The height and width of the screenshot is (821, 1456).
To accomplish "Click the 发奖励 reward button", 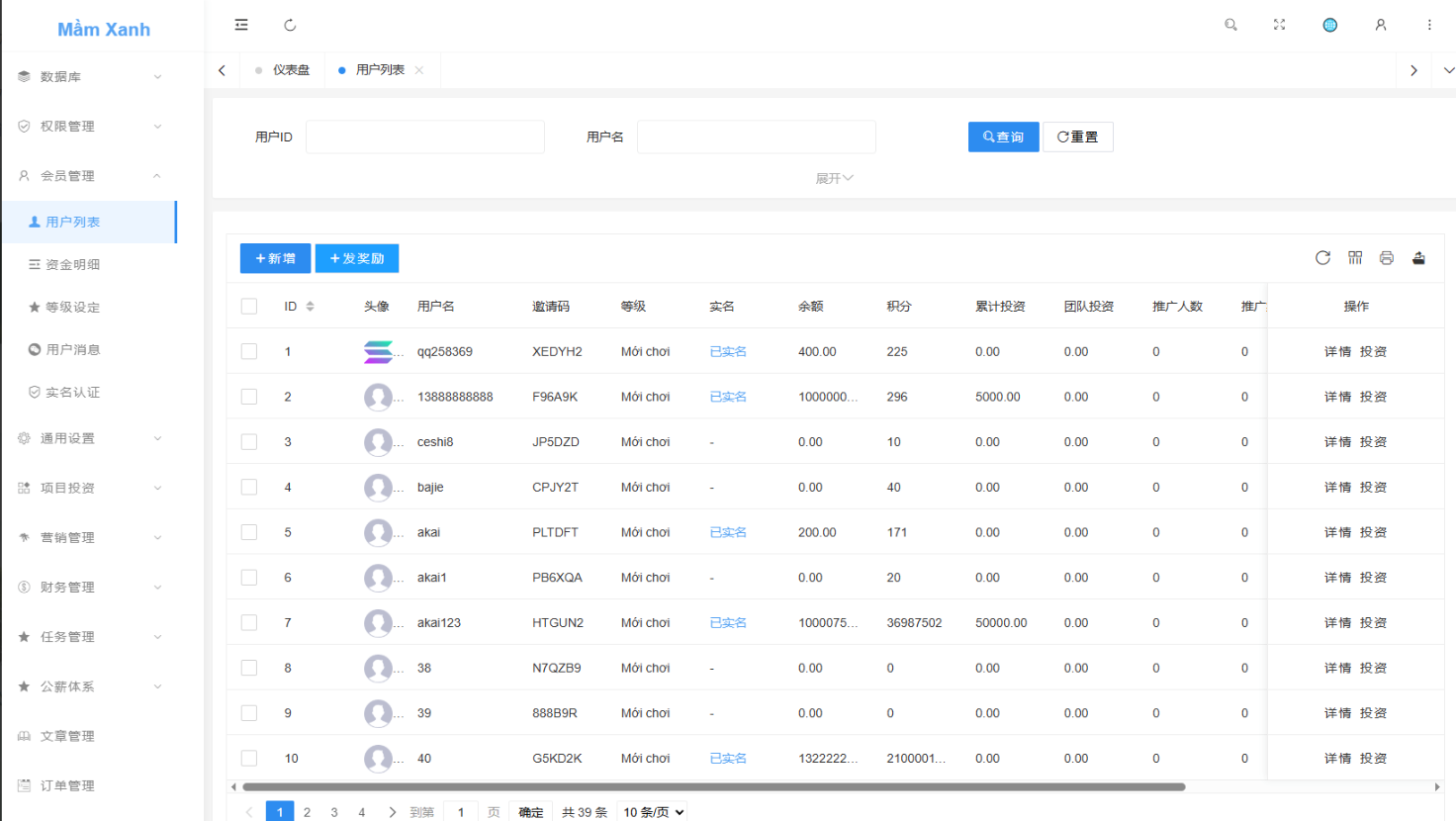I will [x=357, y=258].
